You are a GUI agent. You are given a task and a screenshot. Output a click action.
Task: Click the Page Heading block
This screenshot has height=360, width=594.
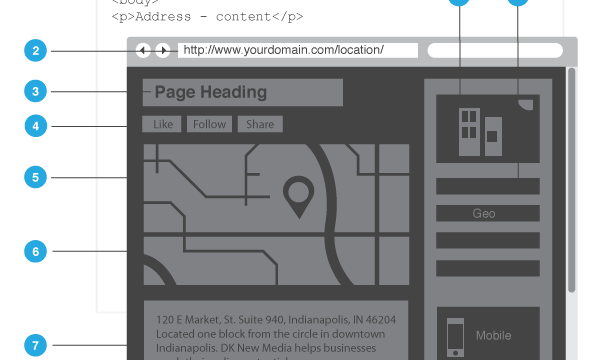point(243,92)
